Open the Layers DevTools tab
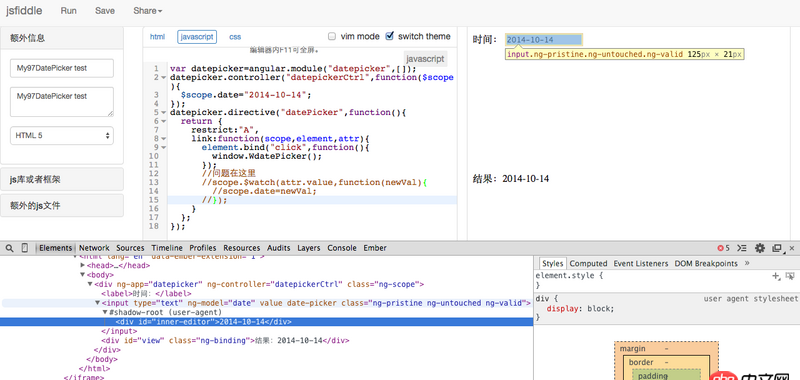 [x=309, y=248]
